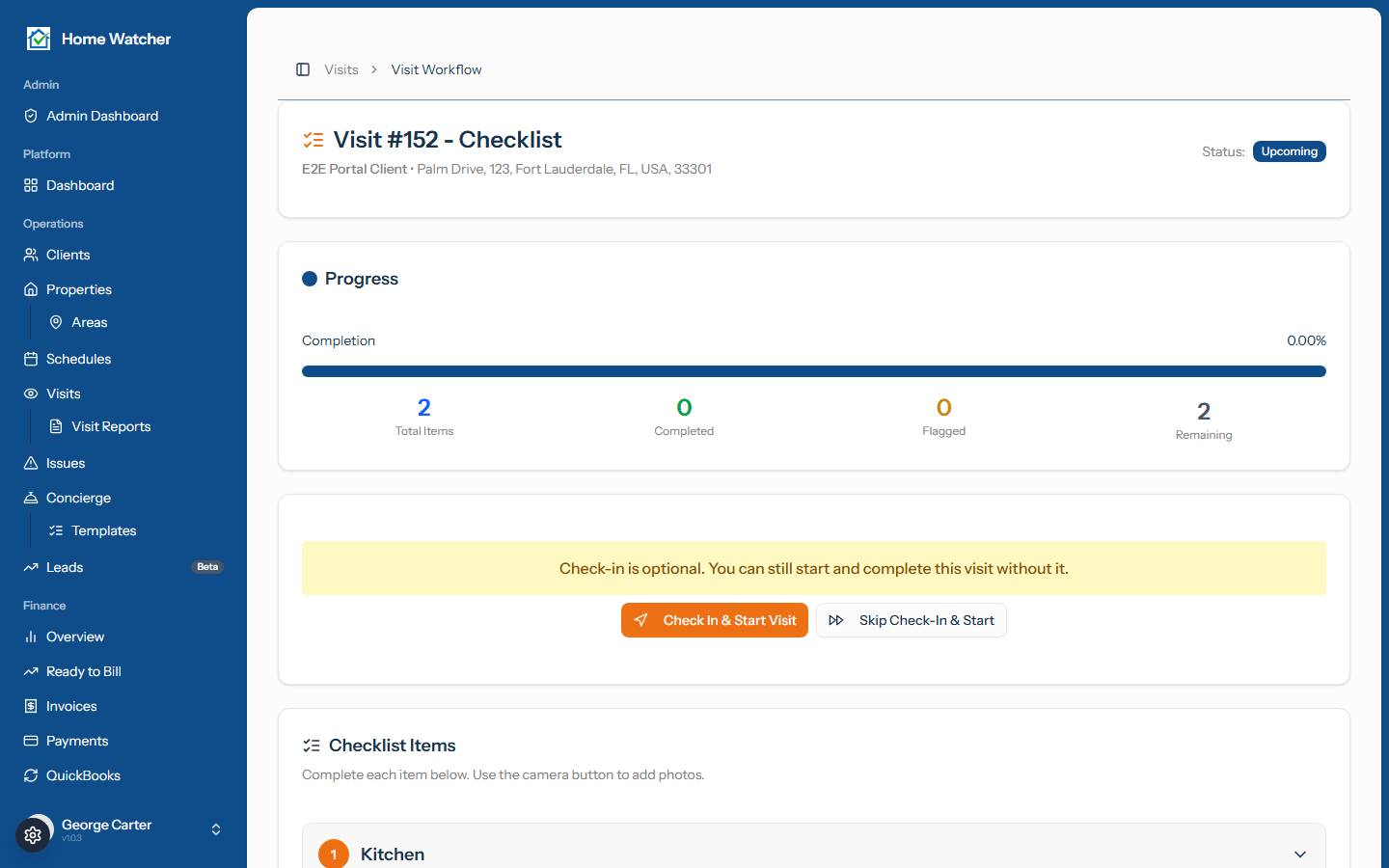1389x868 pixels.
Task: Select the Areas map pin icon
Action: tap(56, 322)
